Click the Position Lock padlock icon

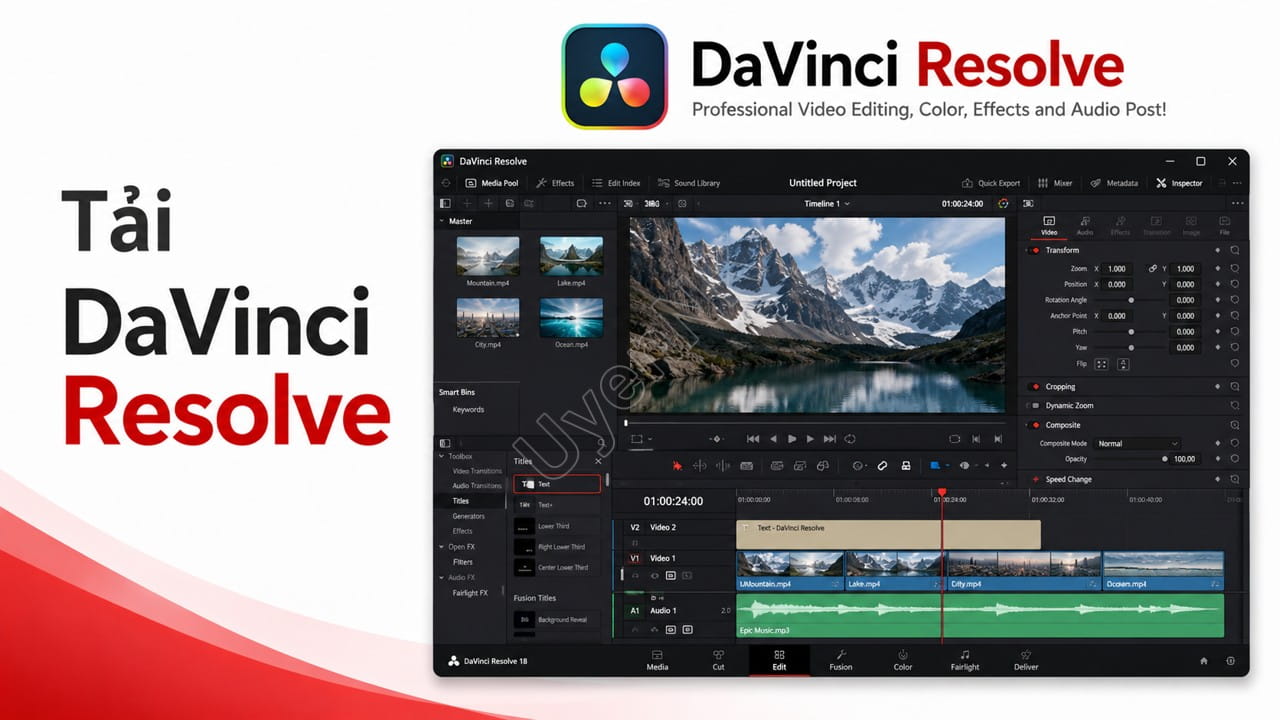coord(906,465)
